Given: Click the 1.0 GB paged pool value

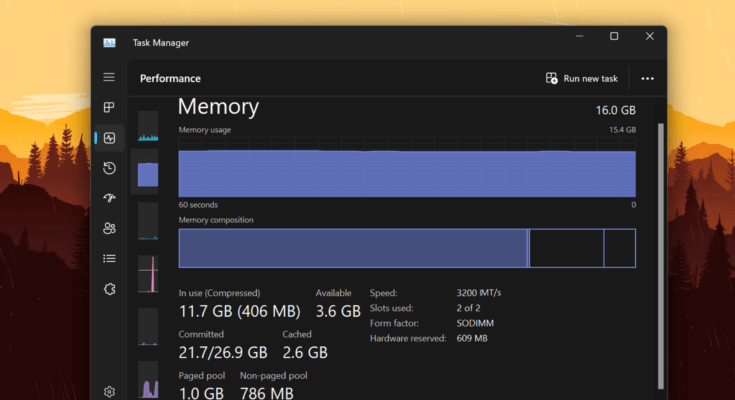Looking at the screenshot, I should pyautogui.click(x=202, y=393).
